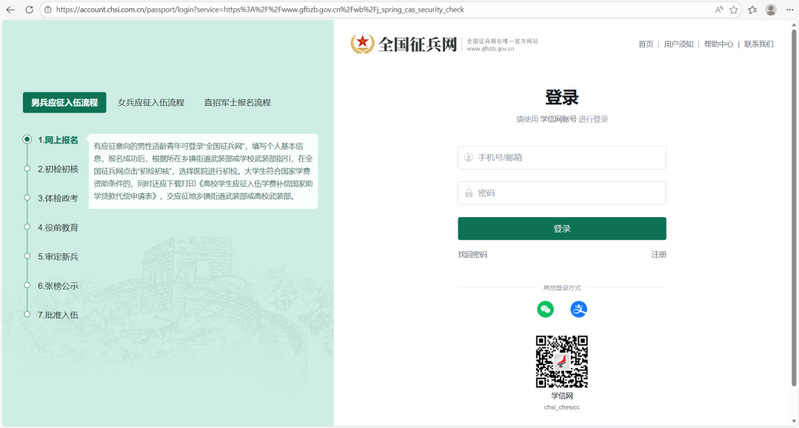
Task: Click the 全国征兵网 star emblem logo
Action: tap(362, 44)
